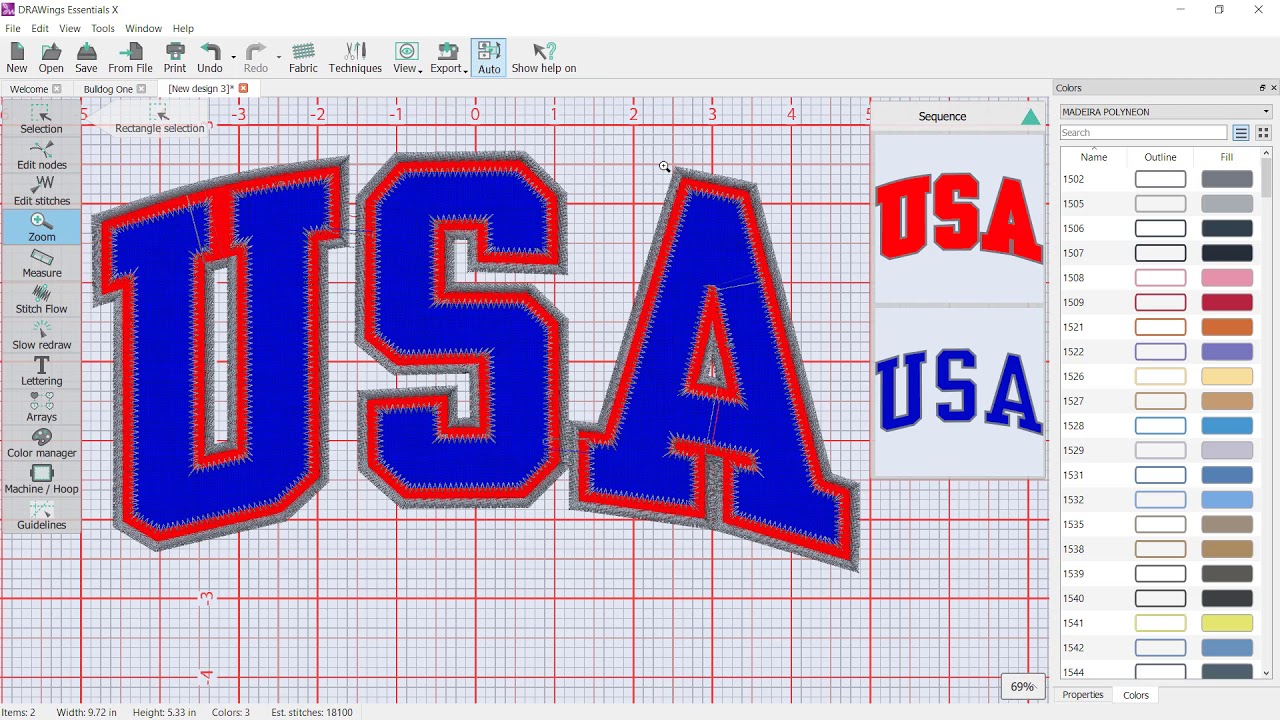Screen dimensions: 1280x720
Task: Start Slow redraw simulation
Action: [41, 335]
